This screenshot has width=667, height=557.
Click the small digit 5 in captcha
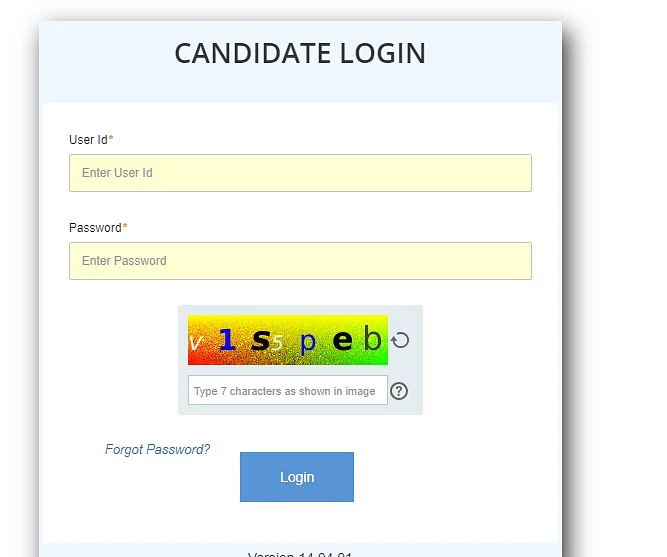[278, 345]
